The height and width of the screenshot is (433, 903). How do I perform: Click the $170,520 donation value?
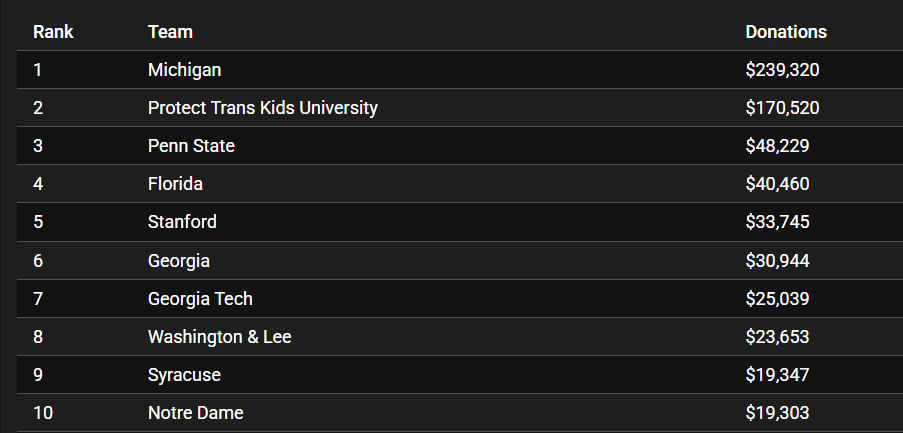coord(782,108)
